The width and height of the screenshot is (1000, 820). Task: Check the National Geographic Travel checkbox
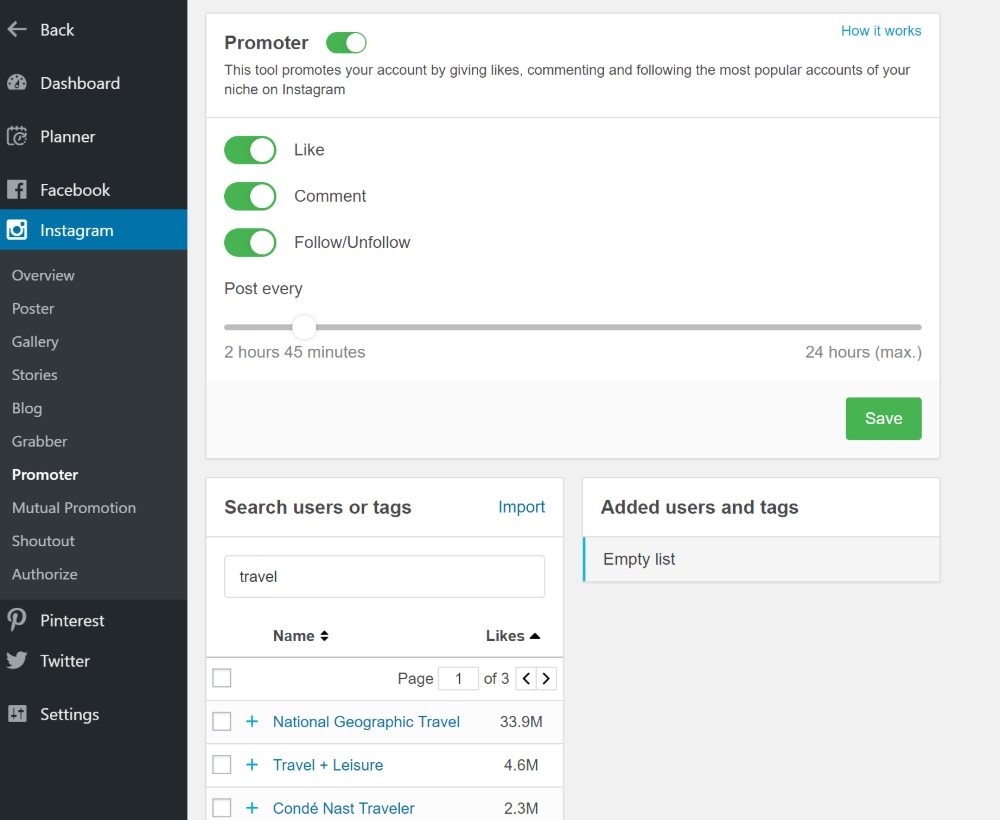click(x=221, y=721)
